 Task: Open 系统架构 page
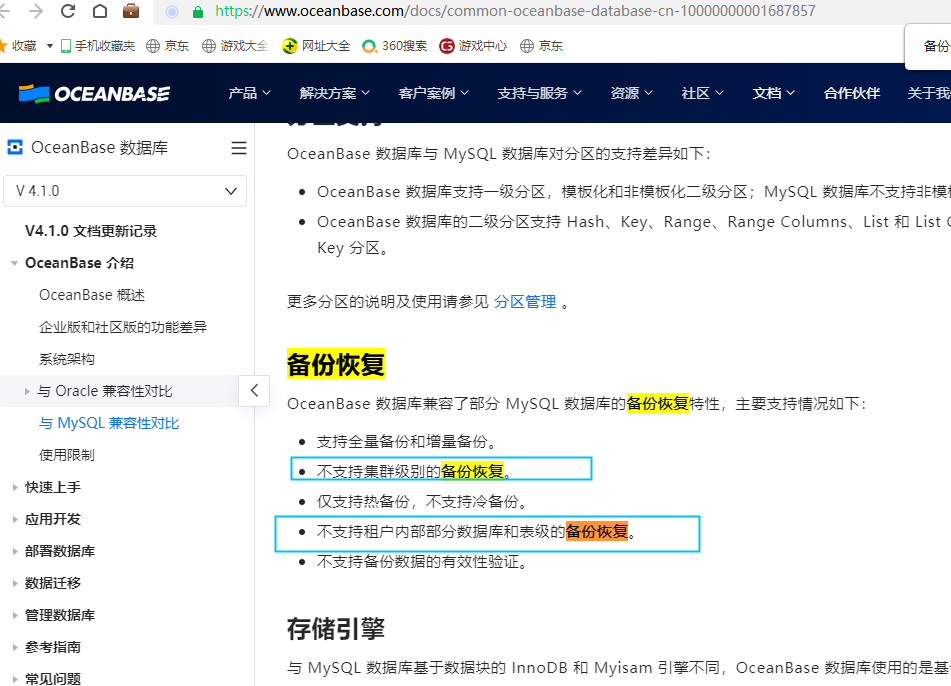point(67,359)
